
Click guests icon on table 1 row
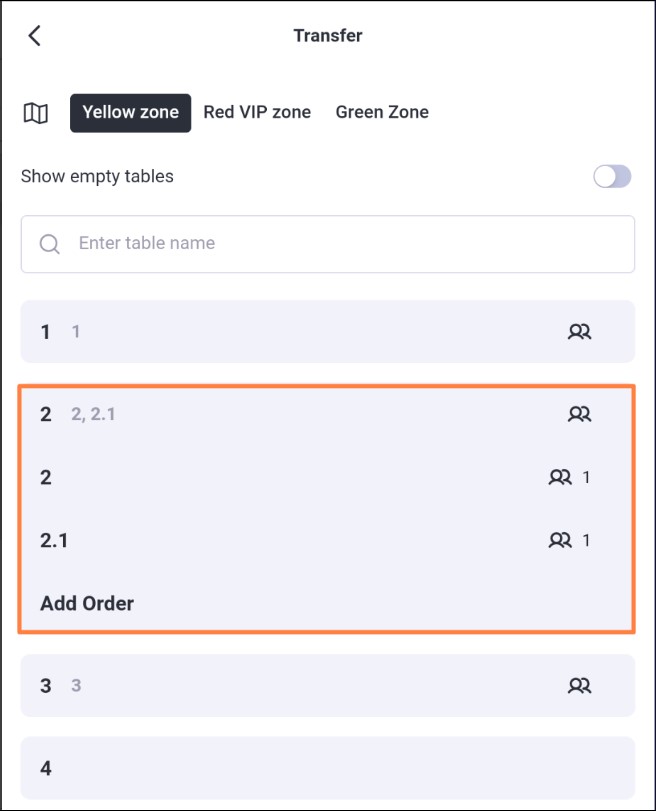tap(579, 332)
